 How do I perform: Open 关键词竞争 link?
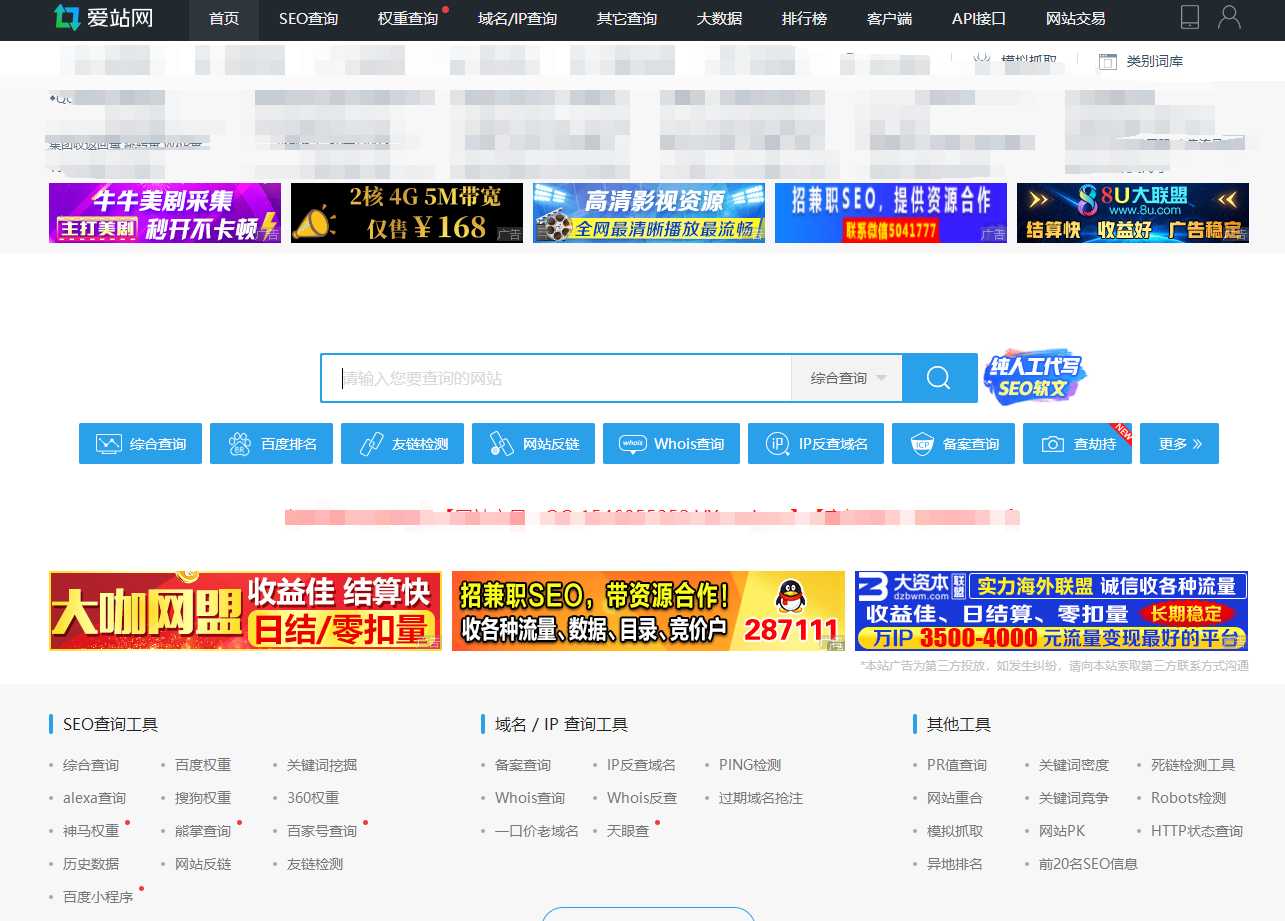[1074, 798]
